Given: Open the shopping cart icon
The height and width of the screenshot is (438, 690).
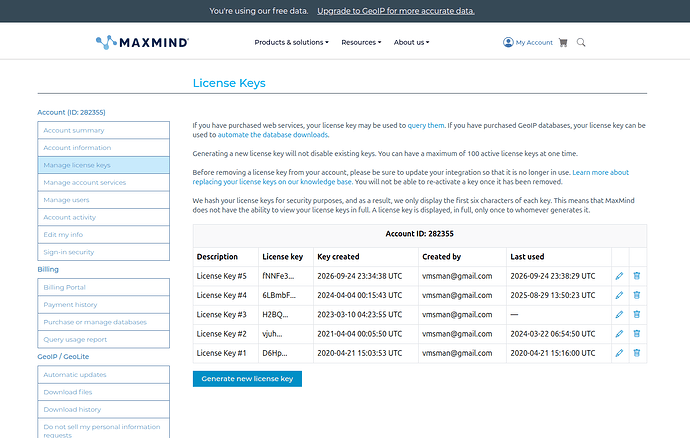Looking at the screenshot, I should (563, 42).
